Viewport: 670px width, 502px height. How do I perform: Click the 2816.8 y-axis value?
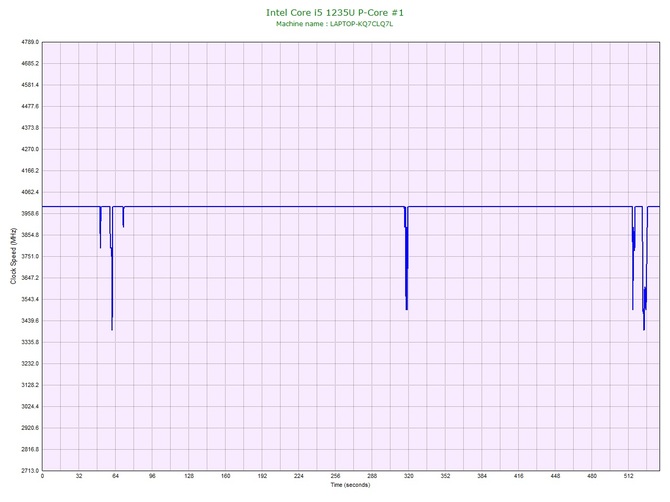[30, 449]
